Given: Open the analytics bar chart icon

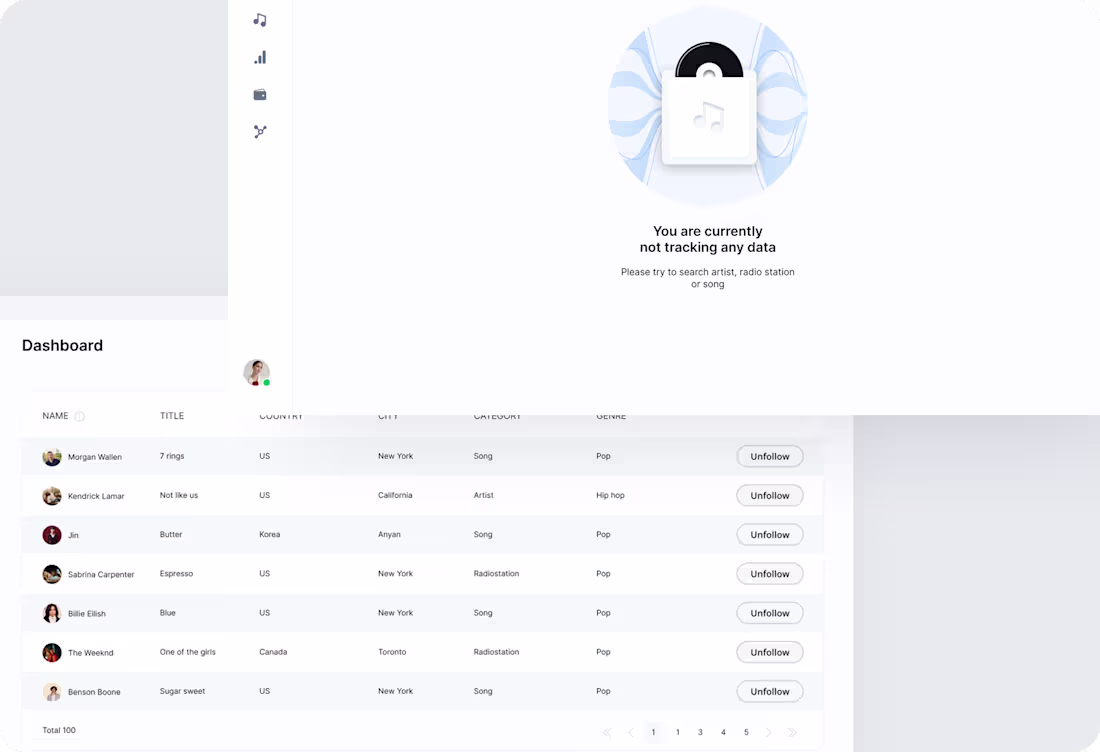Looking at the screenshot, I should point(259,57).
